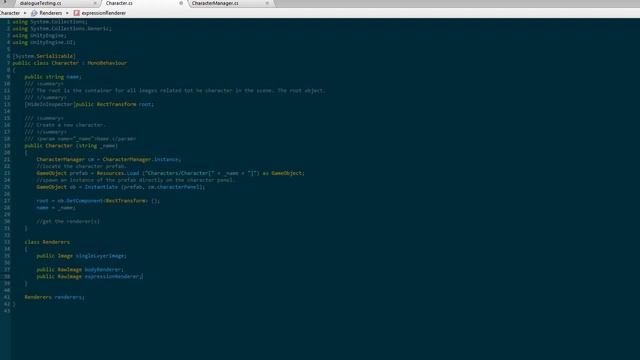Switch to the dialogueTesting.cs tab
Viewport: 640px width, 360px height.
(x=40, y=3)
